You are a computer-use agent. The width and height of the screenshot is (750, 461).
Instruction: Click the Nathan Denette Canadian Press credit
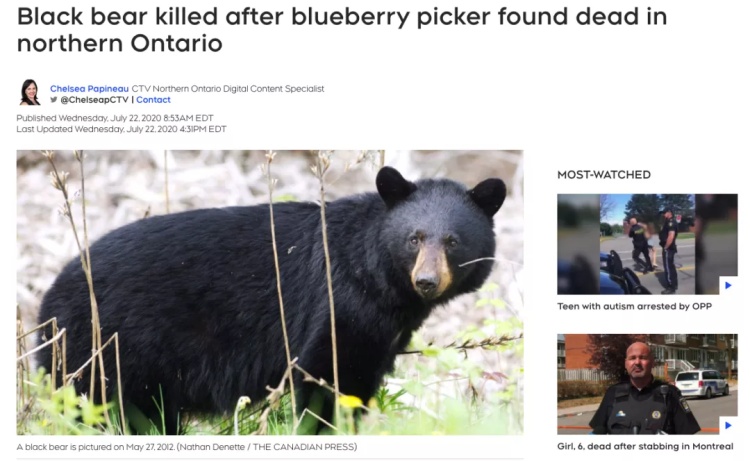266,447
